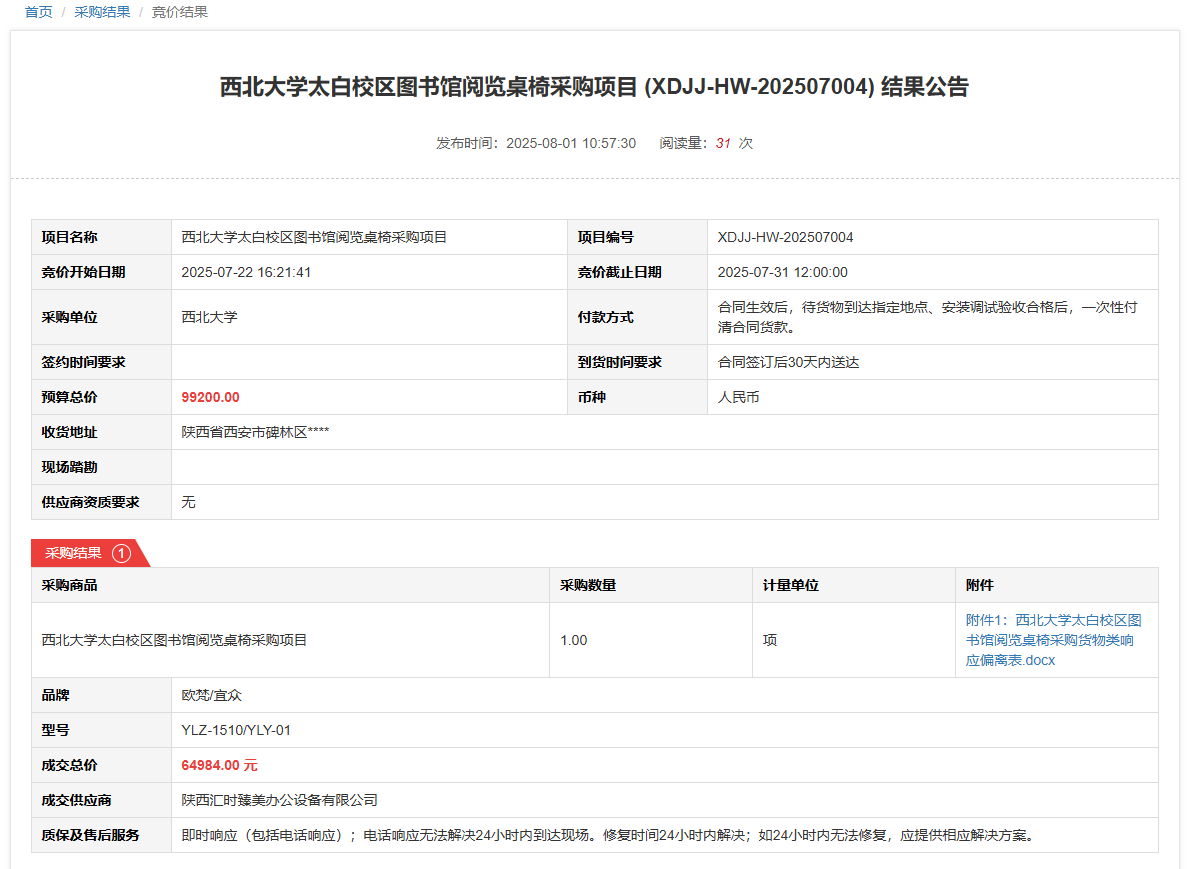
Task: Click the 竞价结果 breadcrumb item
Action: (x=180, y=12)
